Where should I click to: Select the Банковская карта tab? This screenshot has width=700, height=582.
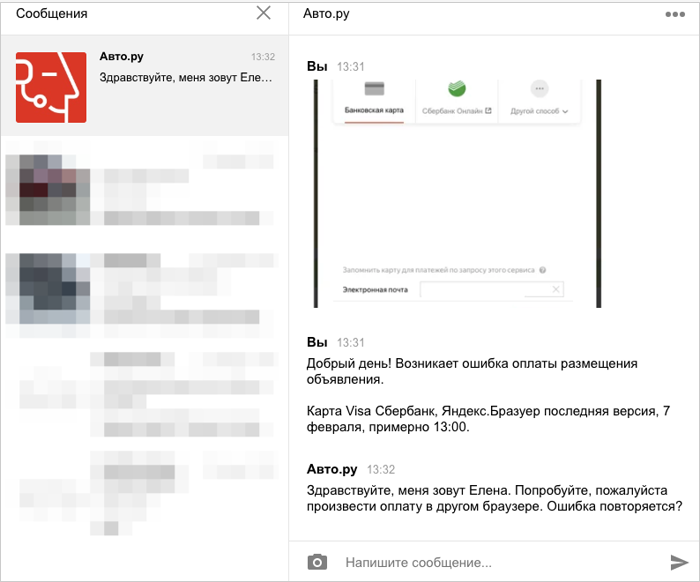click(x=374, y=112)
